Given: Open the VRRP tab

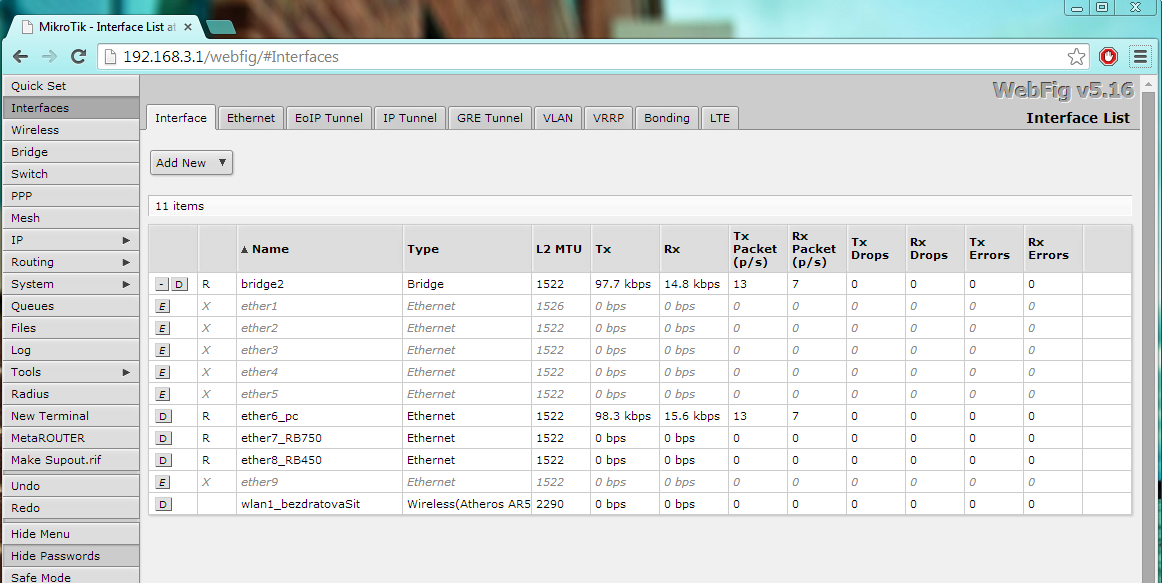Looking at the screenshot, I should [609, 117].
